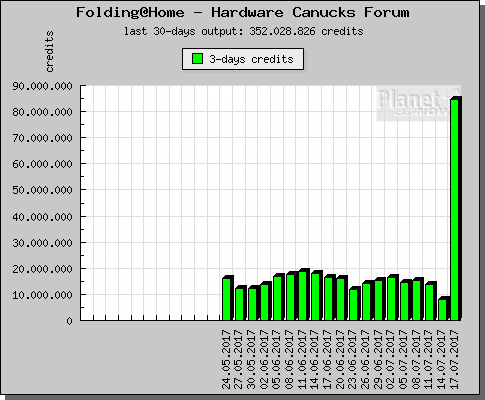Screen dimensions: 485x400
Task: Click the 17.07.2017 date label
Action: point(454,360)
